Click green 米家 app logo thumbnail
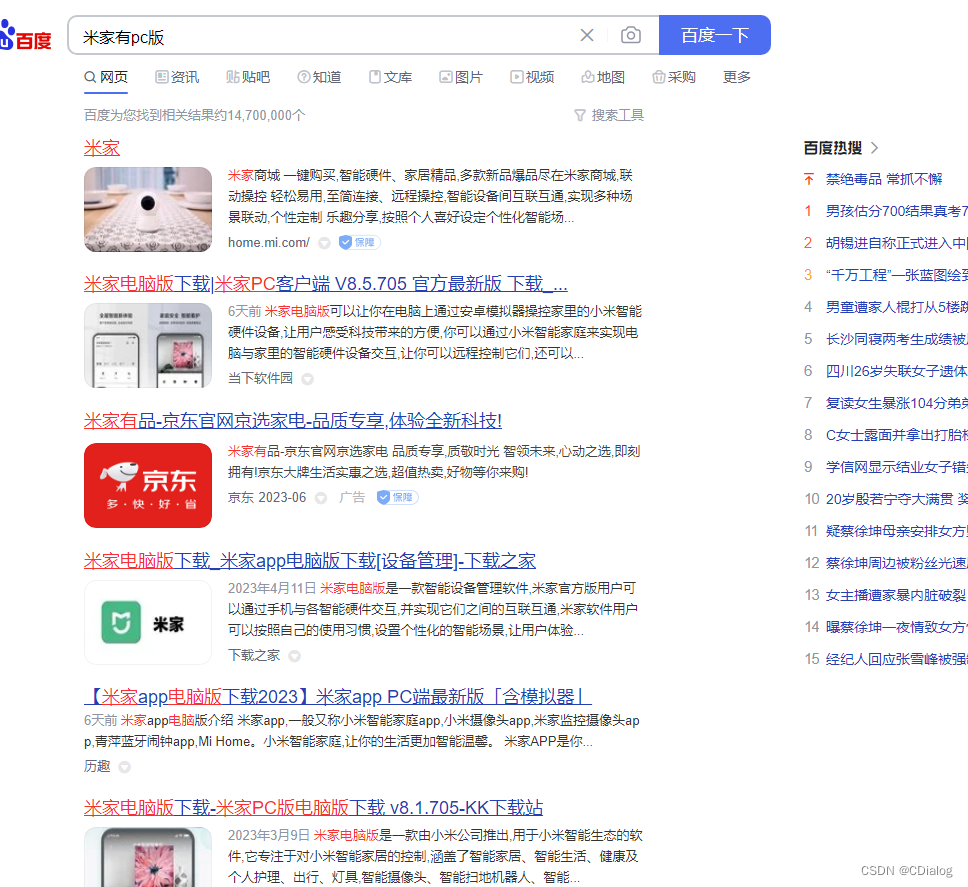 coord(148,622)
